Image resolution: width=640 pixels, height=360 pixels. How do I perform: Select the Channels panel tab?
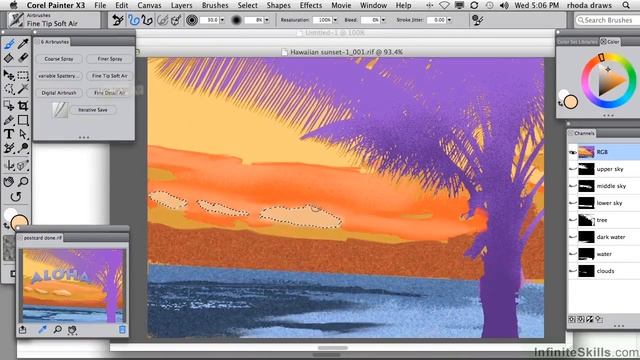pyautogui.click(x=582, y=133)
